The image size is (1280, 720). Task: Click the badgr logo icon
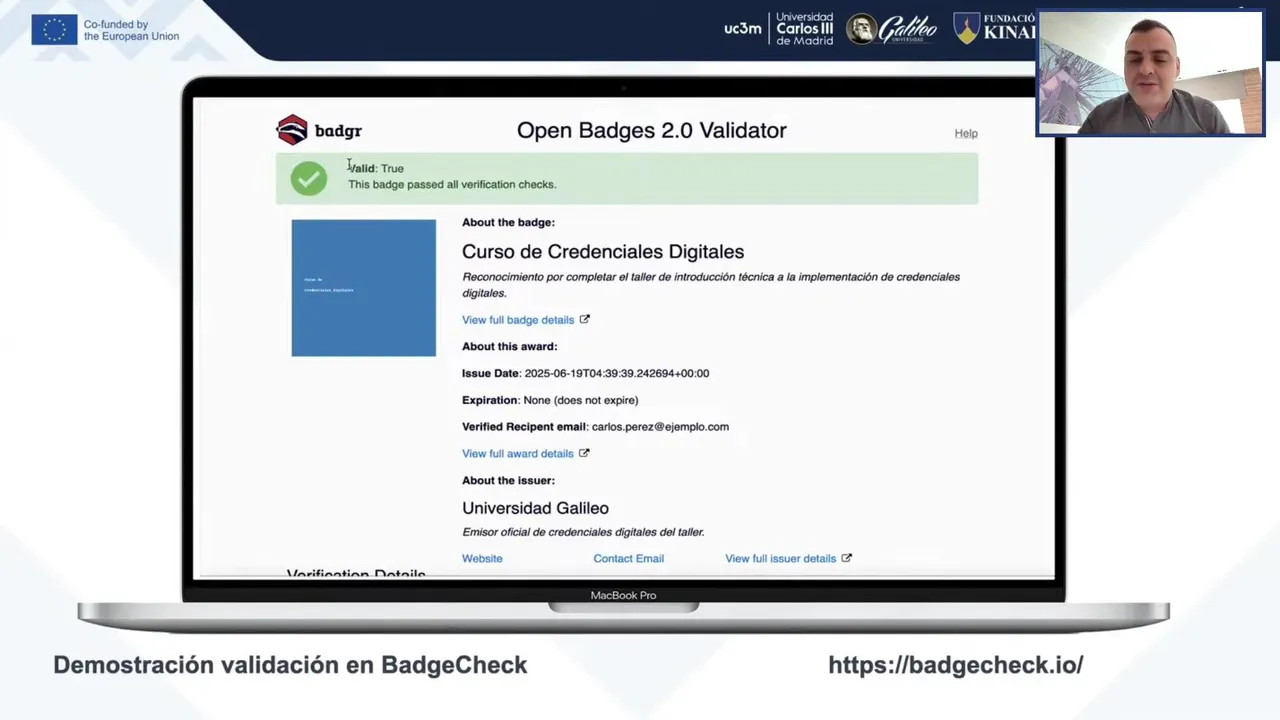pyautogui.click(x=292, y=130)
